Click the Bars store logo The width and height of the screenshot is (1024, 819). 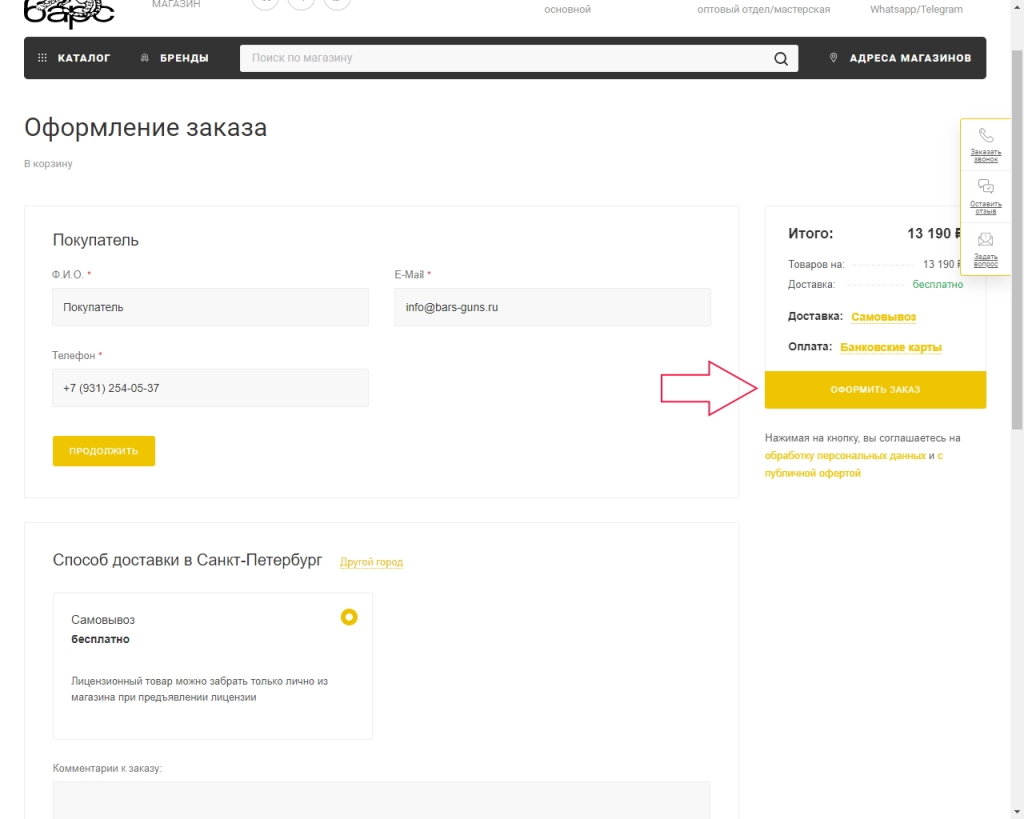69,12
